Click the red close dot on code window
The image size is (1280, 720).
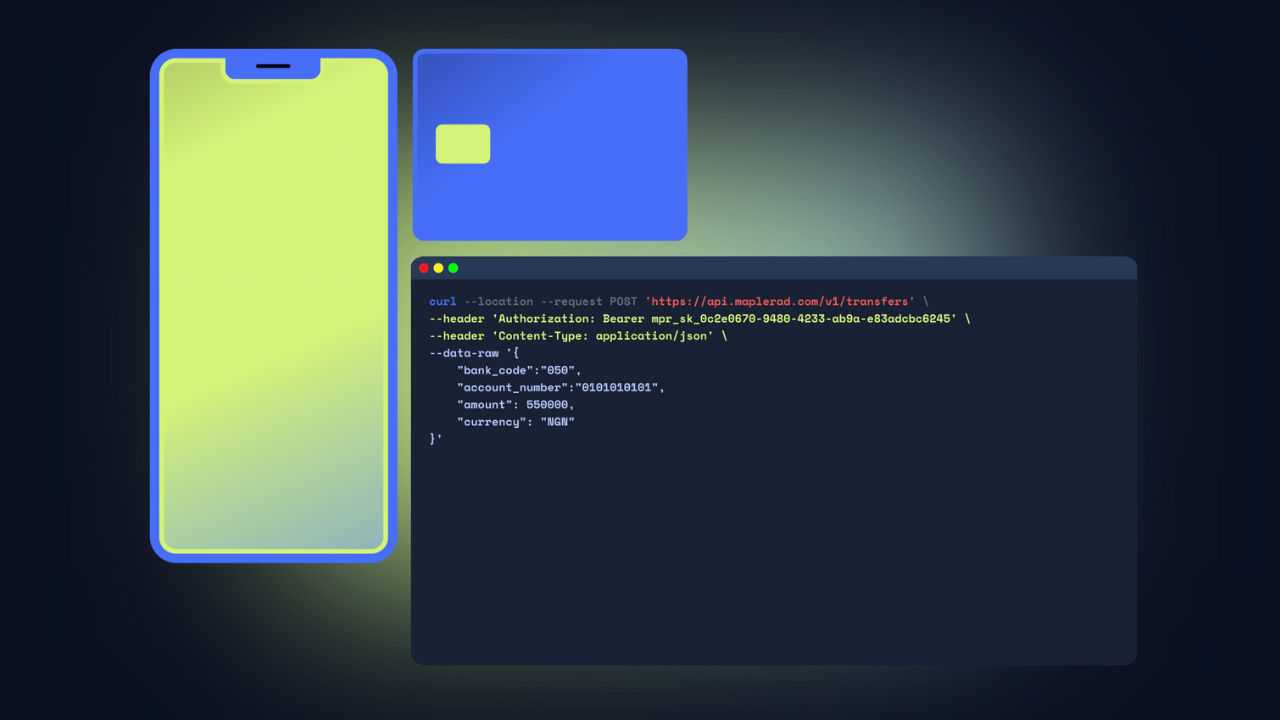(x=424, y=268)
